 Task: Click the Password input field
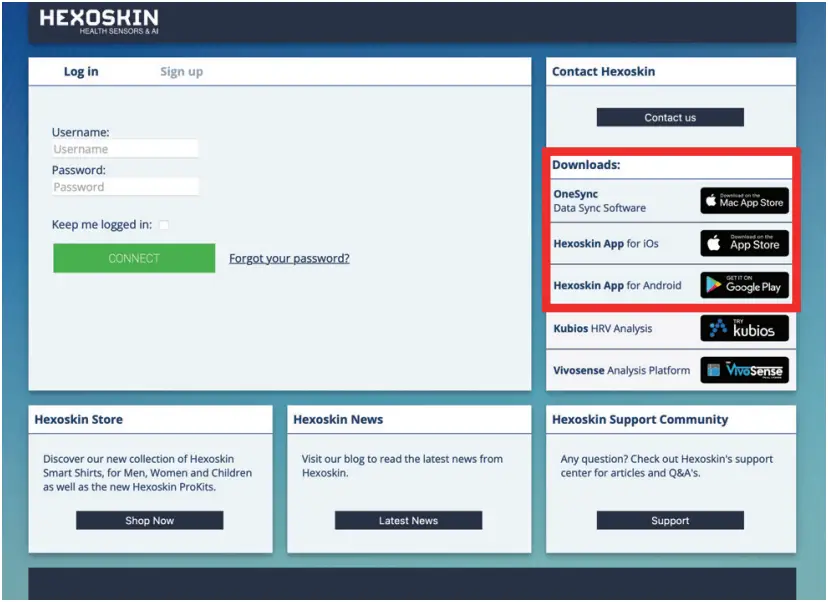[125, 186]
